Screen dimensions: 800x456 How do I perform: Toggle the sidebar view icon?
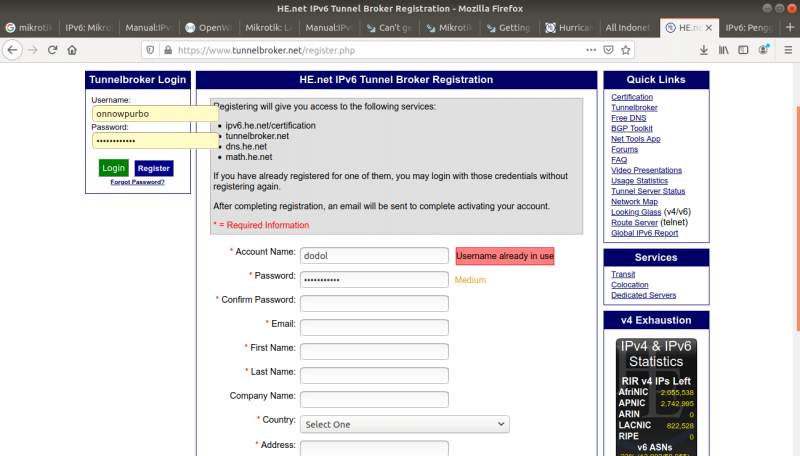[x=741, y=49]
